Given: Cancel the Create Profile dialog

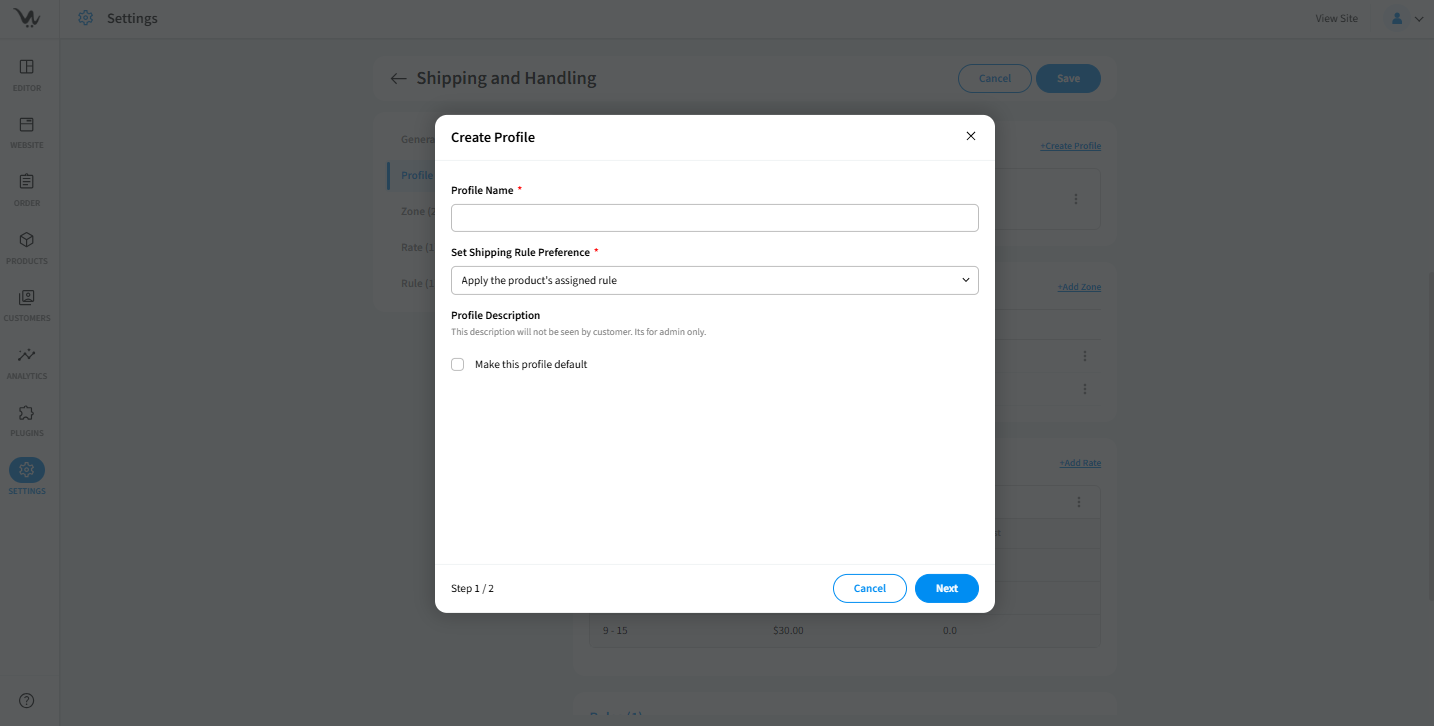Looking at the screenshot, I should pyautogui.click(x=869, y=589).
